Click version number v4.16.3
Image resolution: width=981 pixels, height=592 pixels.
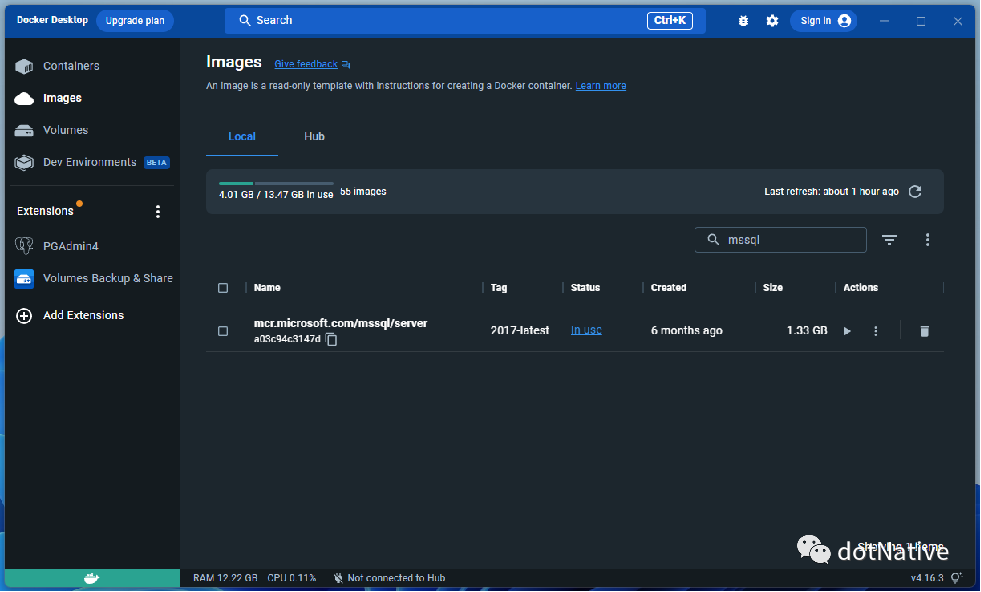927,578
